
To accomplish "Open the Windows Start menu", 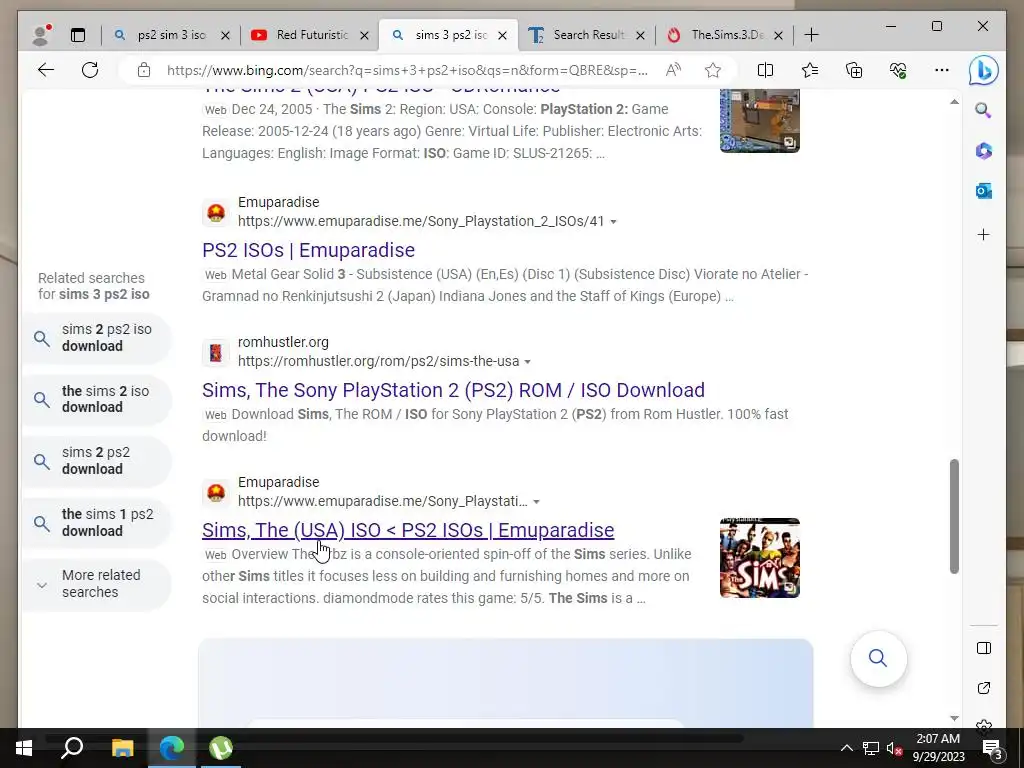I will [24, 748].
